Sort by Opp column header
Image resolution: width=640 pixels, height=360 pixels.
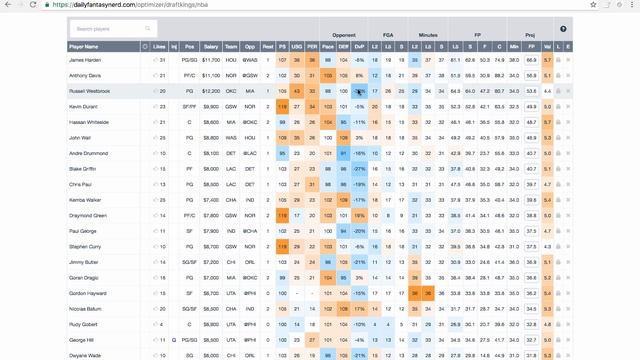[x=250, y=47]
